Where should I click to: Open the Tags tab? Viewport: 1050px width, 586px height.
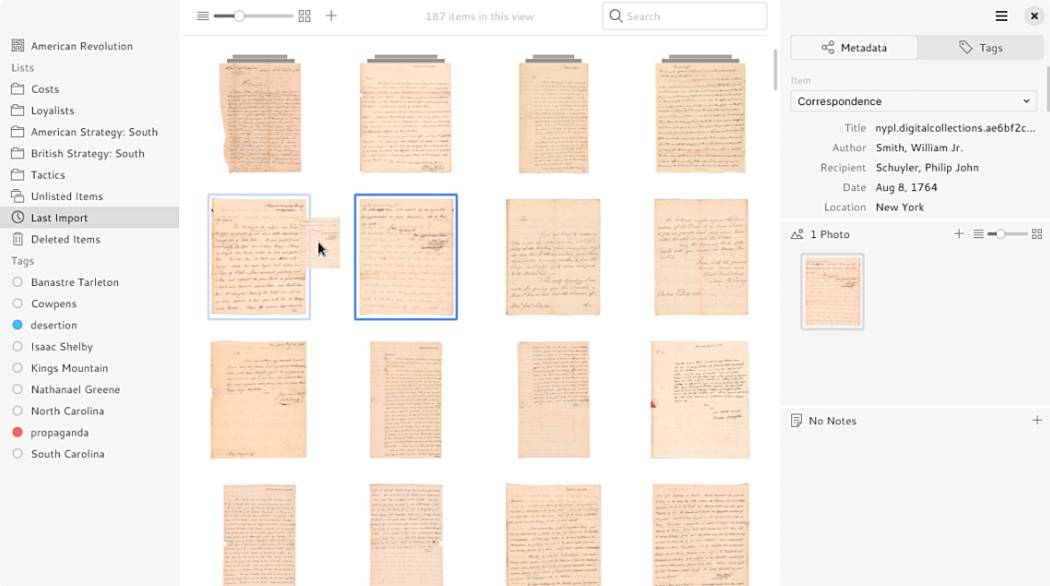coord(980,48)
